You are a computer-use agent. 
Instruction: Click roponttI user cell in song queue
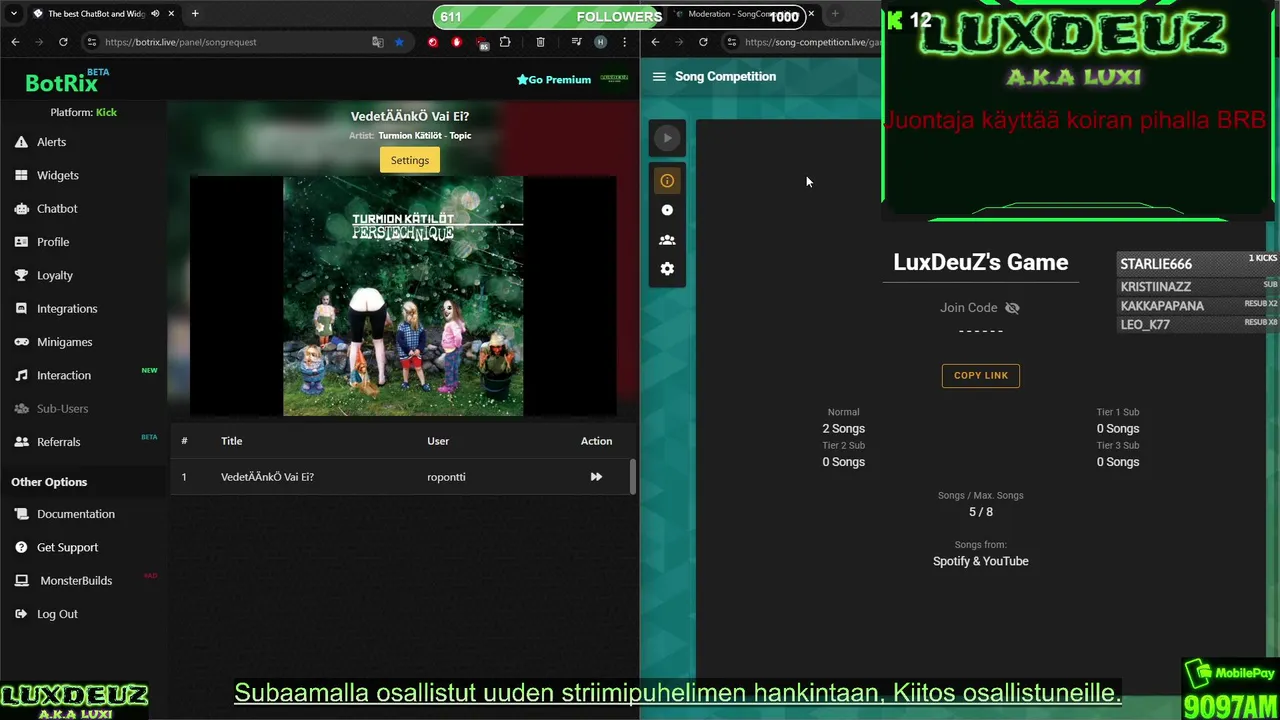point(446,477)
